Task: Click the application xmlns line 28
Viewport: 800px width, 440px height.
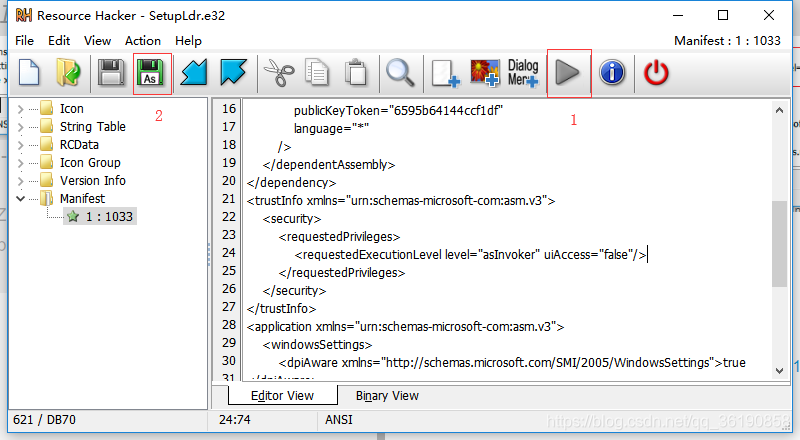Action: [x=405, y=326]
